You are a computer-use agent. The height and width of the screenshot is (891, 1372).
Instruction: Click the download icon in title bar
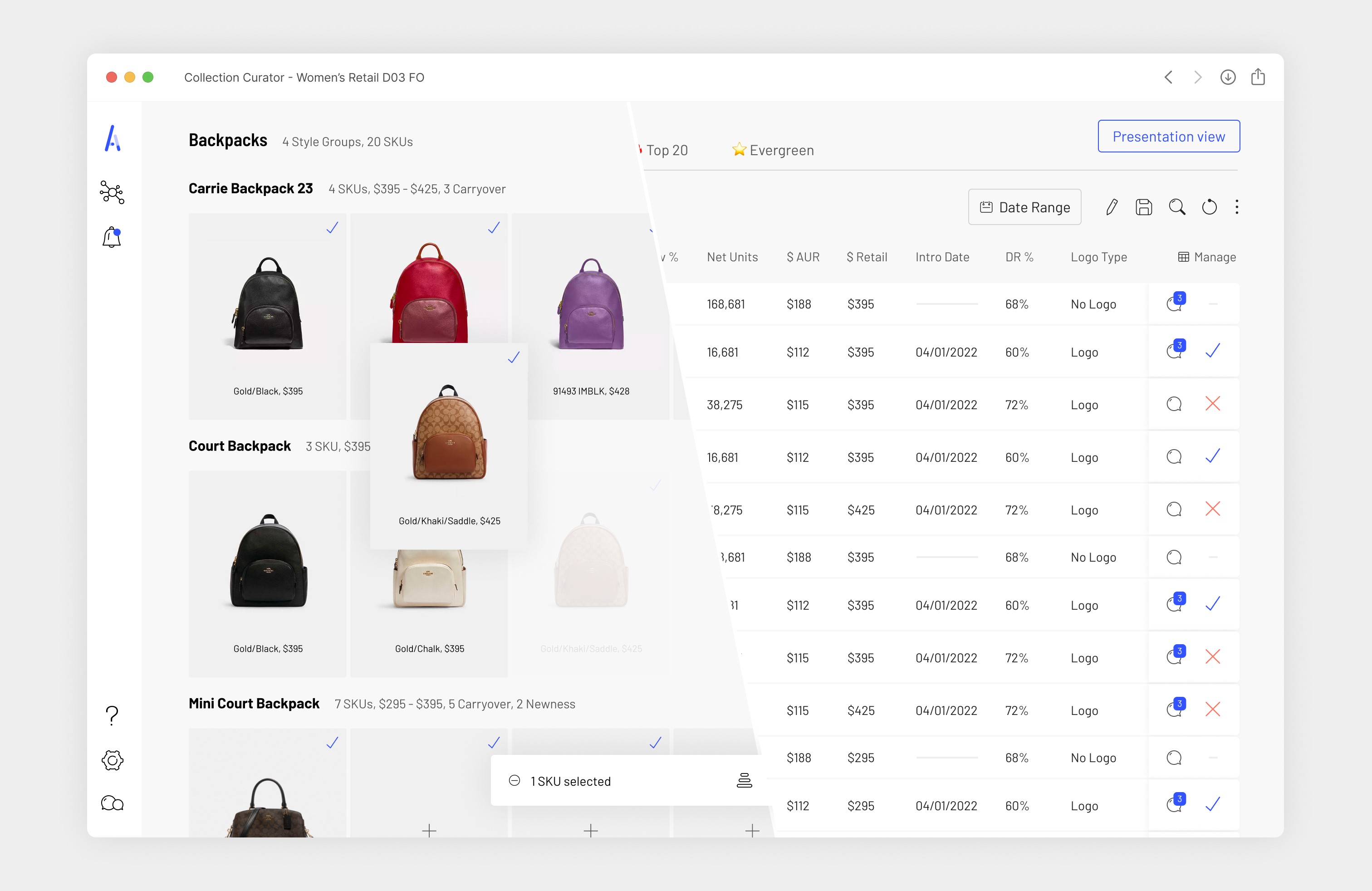pos(1228,77)
